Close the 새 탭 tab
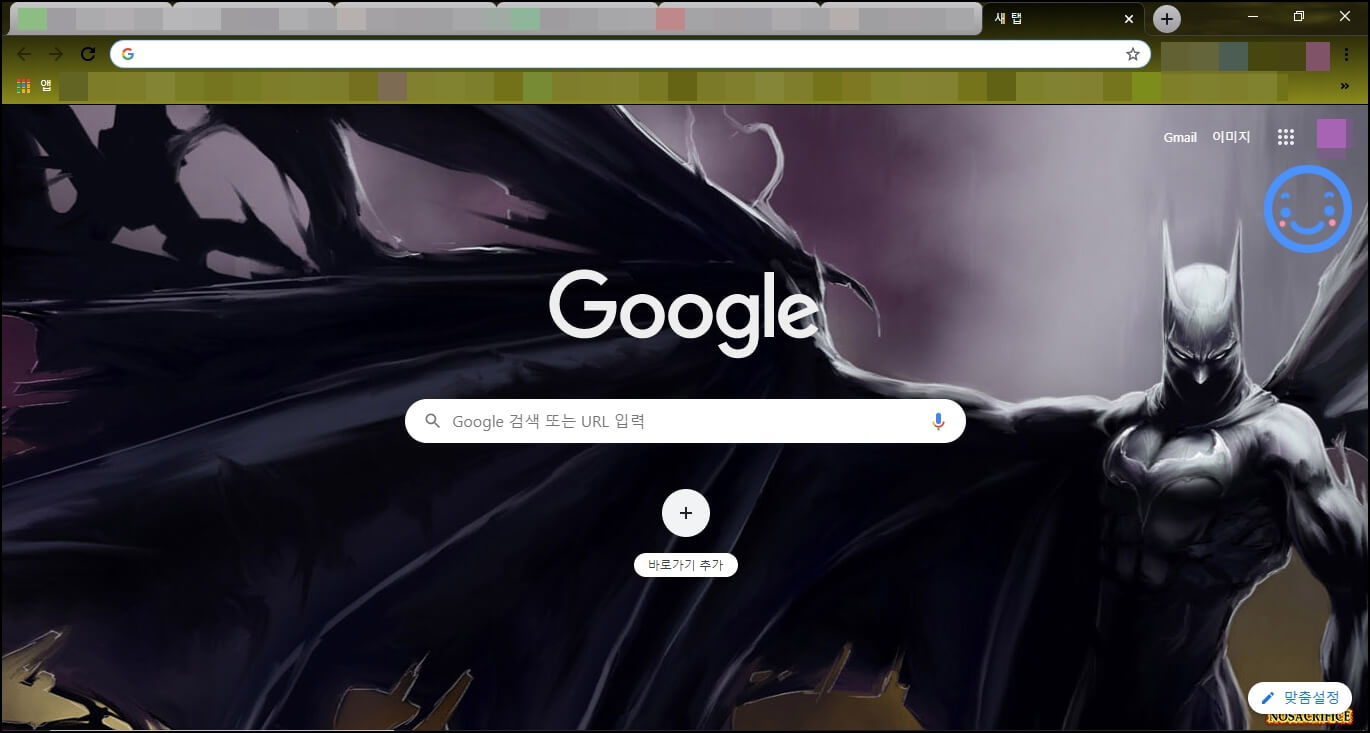1370x733 pixels. coord(1129,19)
